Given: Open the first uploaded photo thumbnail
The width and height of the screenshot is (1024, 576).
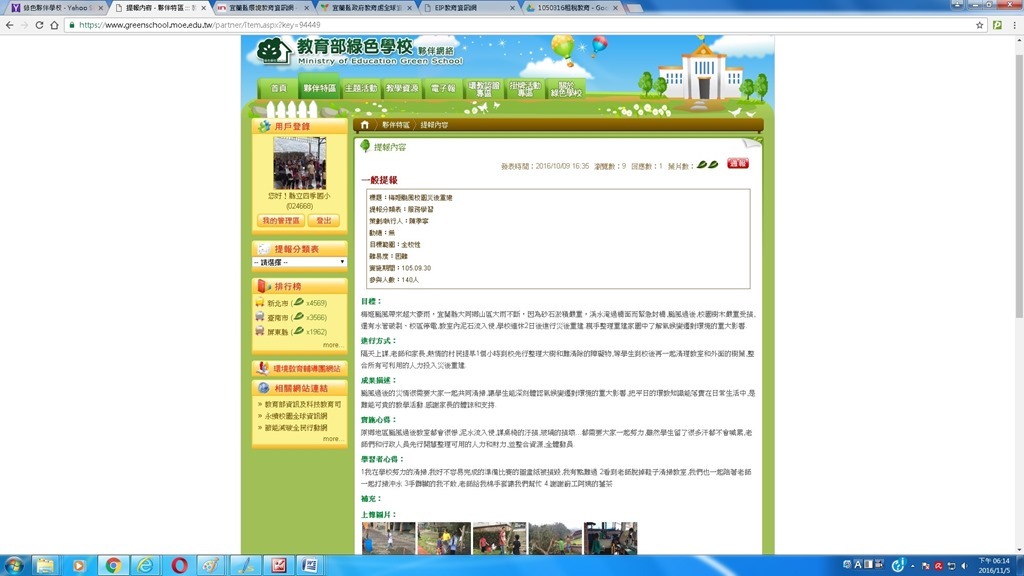Looking at the screenshot, I should click(389, 538).
